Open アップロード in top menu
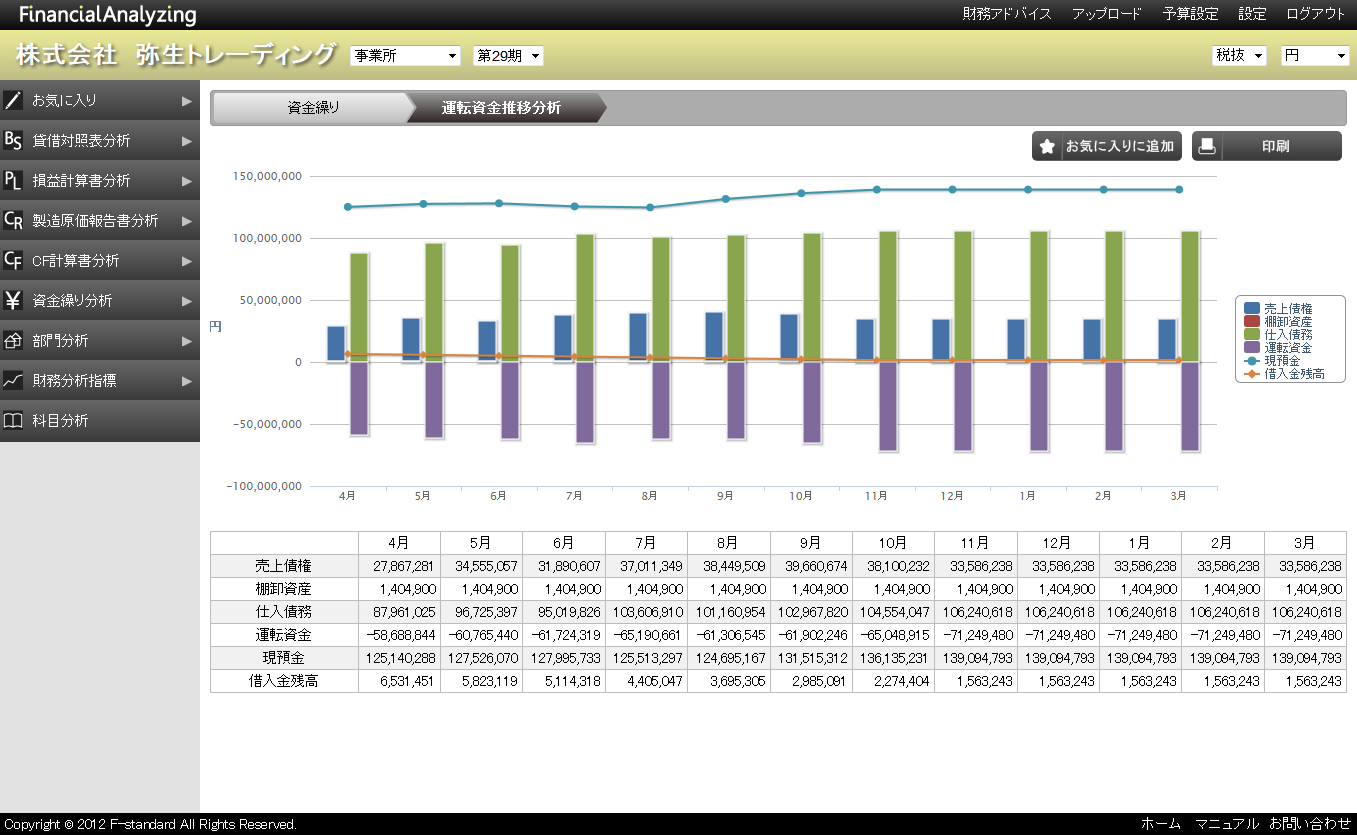 tap(1106, 14)
